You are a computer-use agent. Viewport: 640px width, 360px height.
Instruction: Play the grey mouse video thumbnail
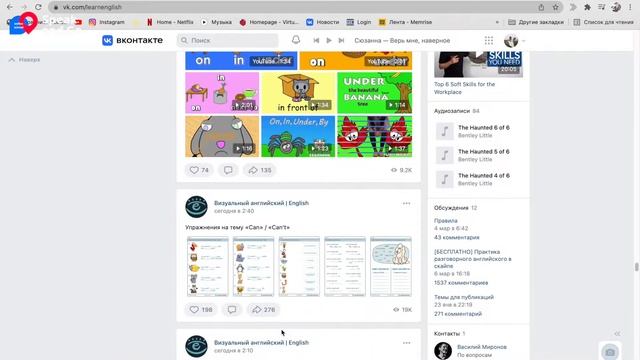pyautogui.click(x=222, y=136)
